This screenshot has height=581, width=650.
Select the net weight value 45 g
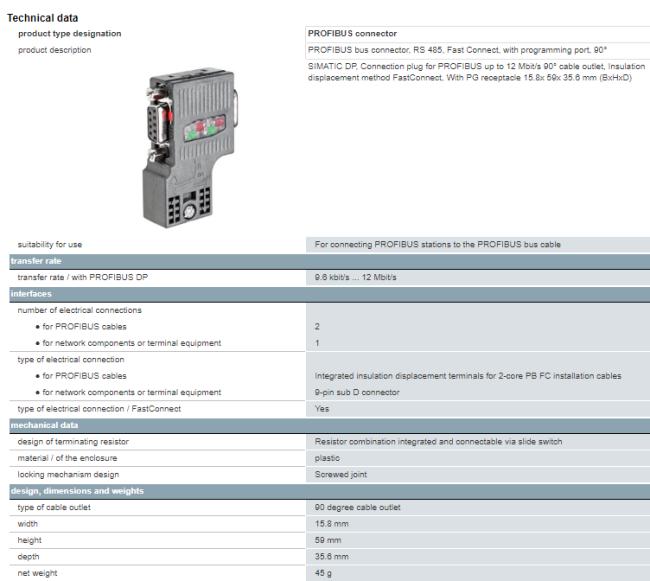(x=325, y=573)
